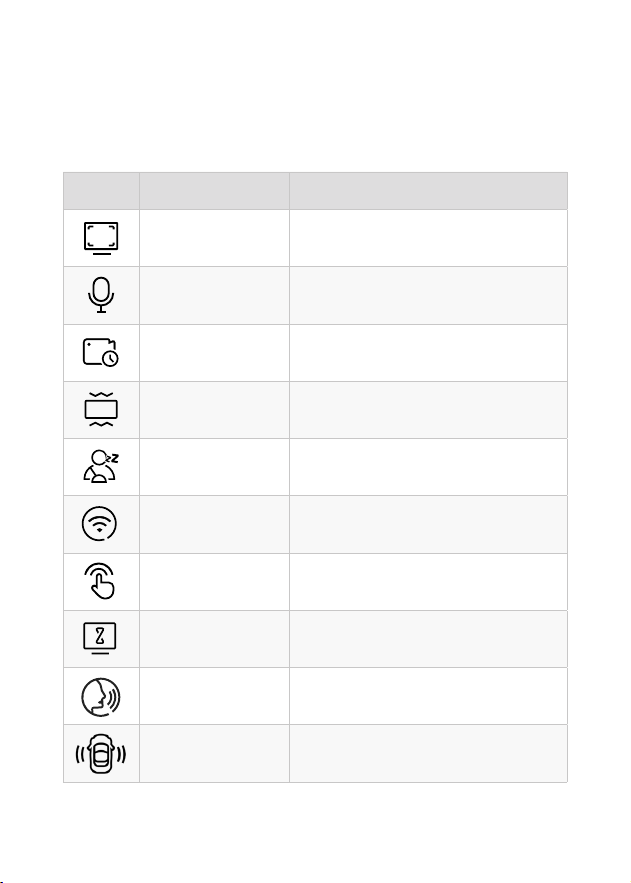Select the circled Wi-Fi signal icon
Image resolution: width=631 pixels, height=883 pixels.
click(100, 524)
